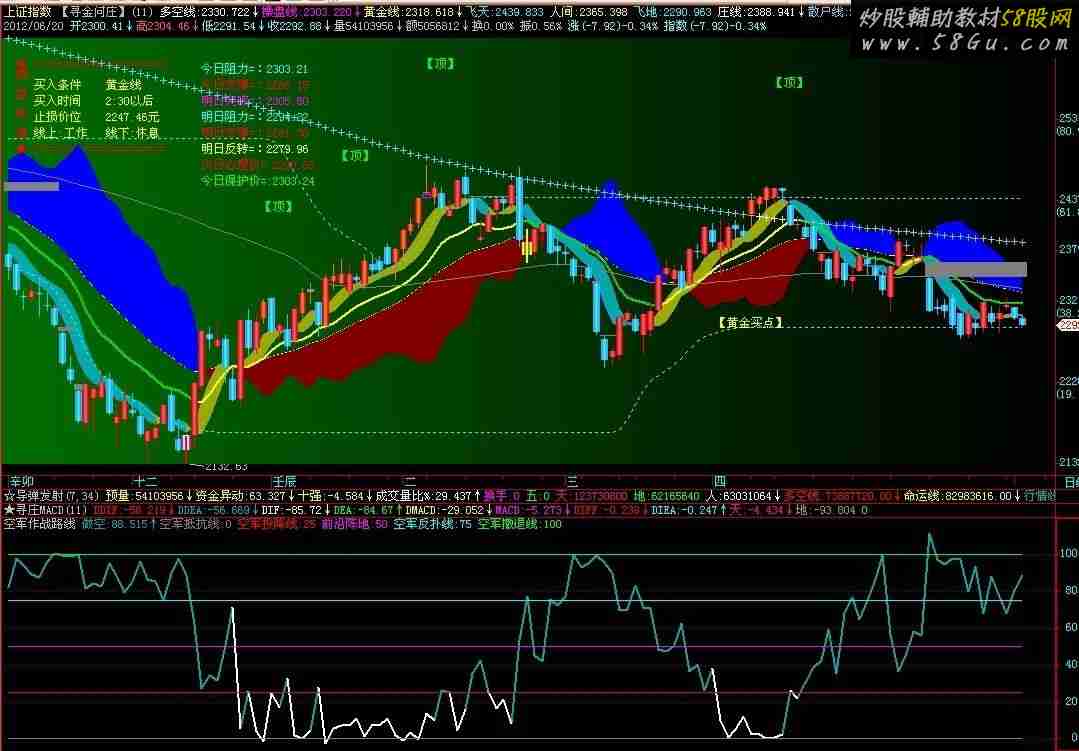Click the 买入时间 label

57,101
